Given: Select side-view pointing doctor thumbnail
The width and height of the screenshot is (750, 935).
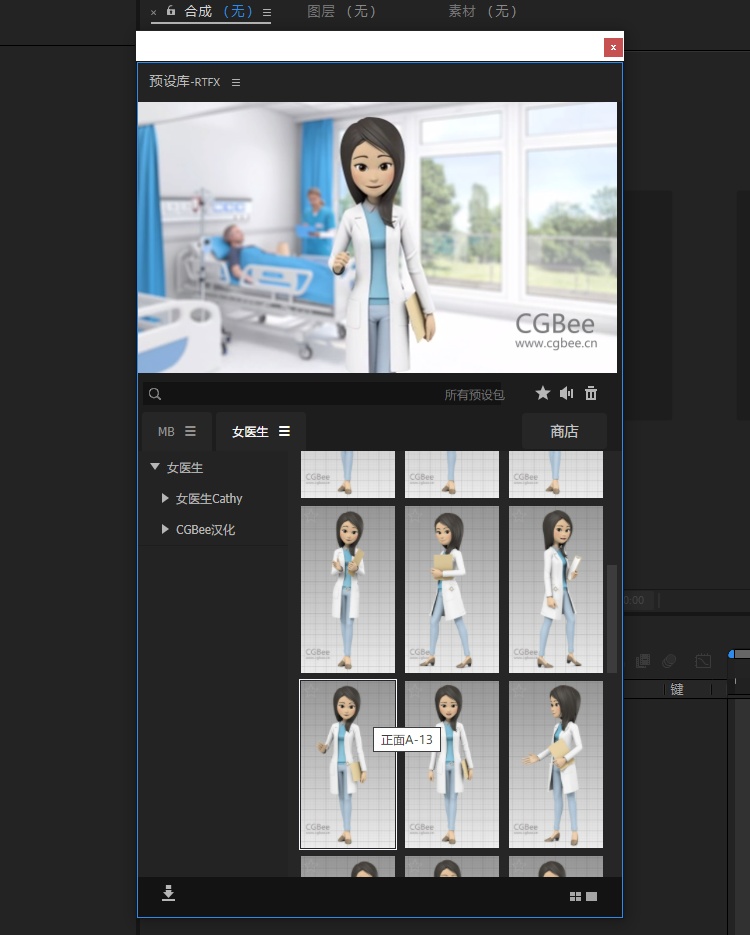Looking at the screenshot, I should (556, 764).
